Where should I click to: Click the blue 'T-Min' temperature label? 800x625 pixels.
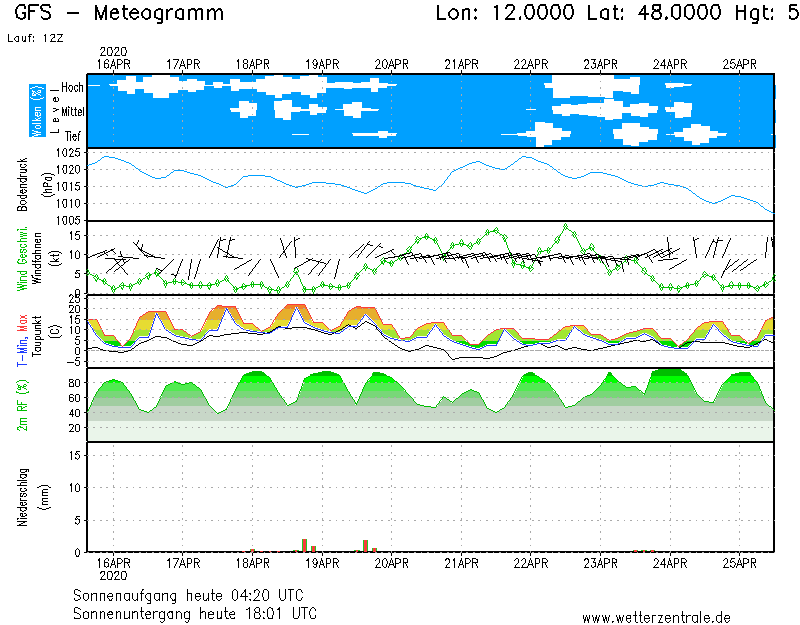click(x=22, y=351)
